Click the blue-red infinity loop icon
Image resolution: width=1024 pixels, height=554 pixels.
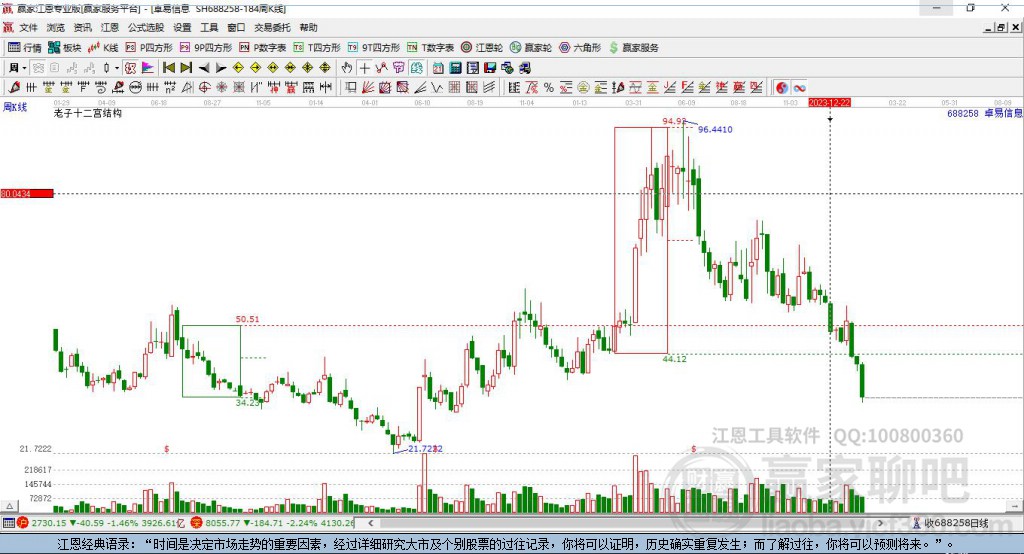coord(799,88)
